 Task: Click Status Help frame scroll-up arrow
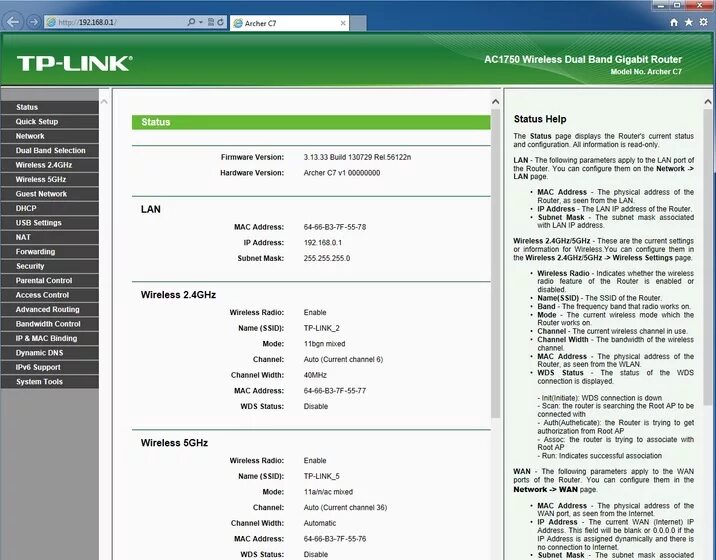tap(708, 101)
